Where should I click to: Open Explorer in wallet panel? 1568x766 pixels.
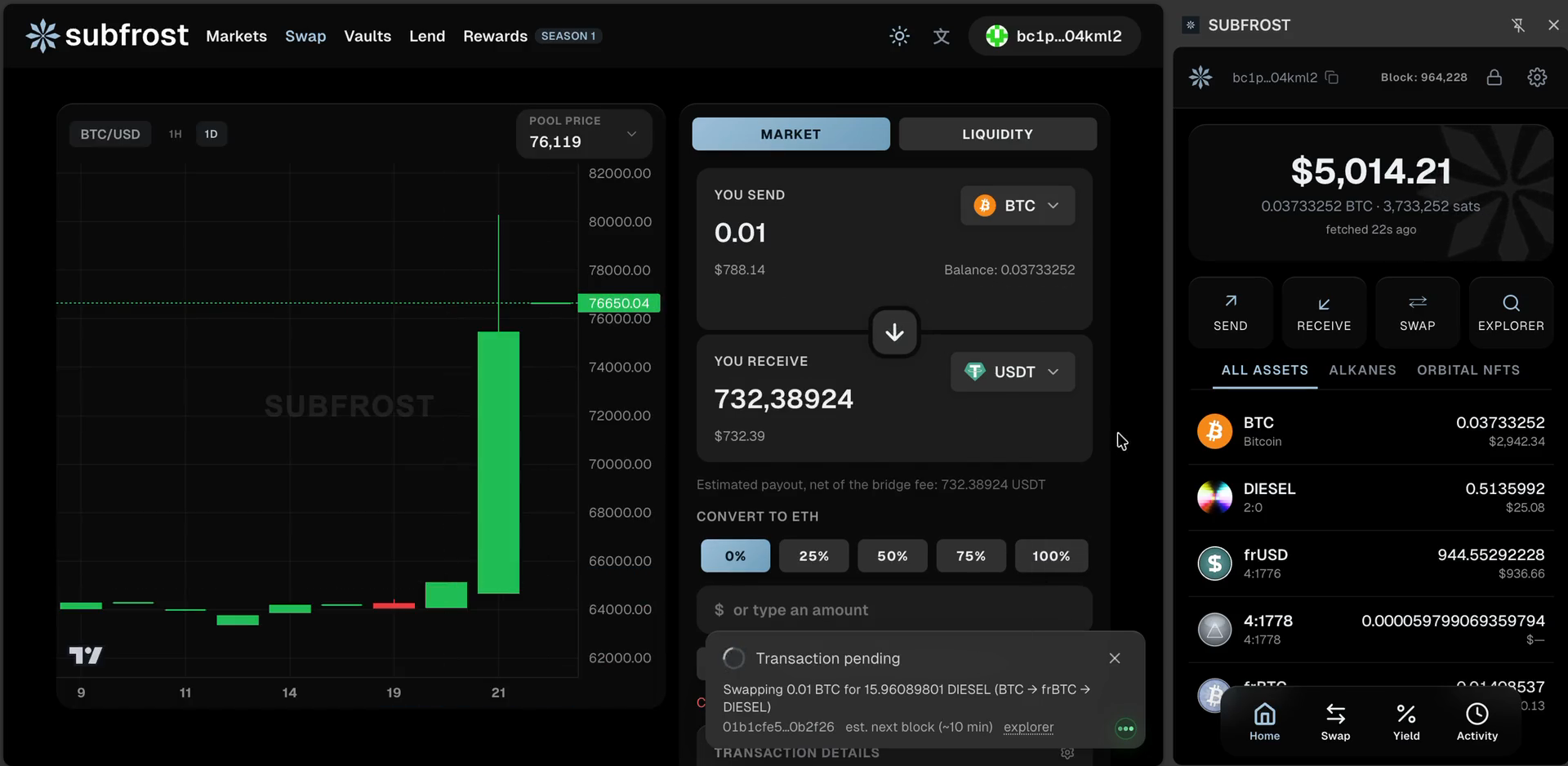click(1511, 313)
